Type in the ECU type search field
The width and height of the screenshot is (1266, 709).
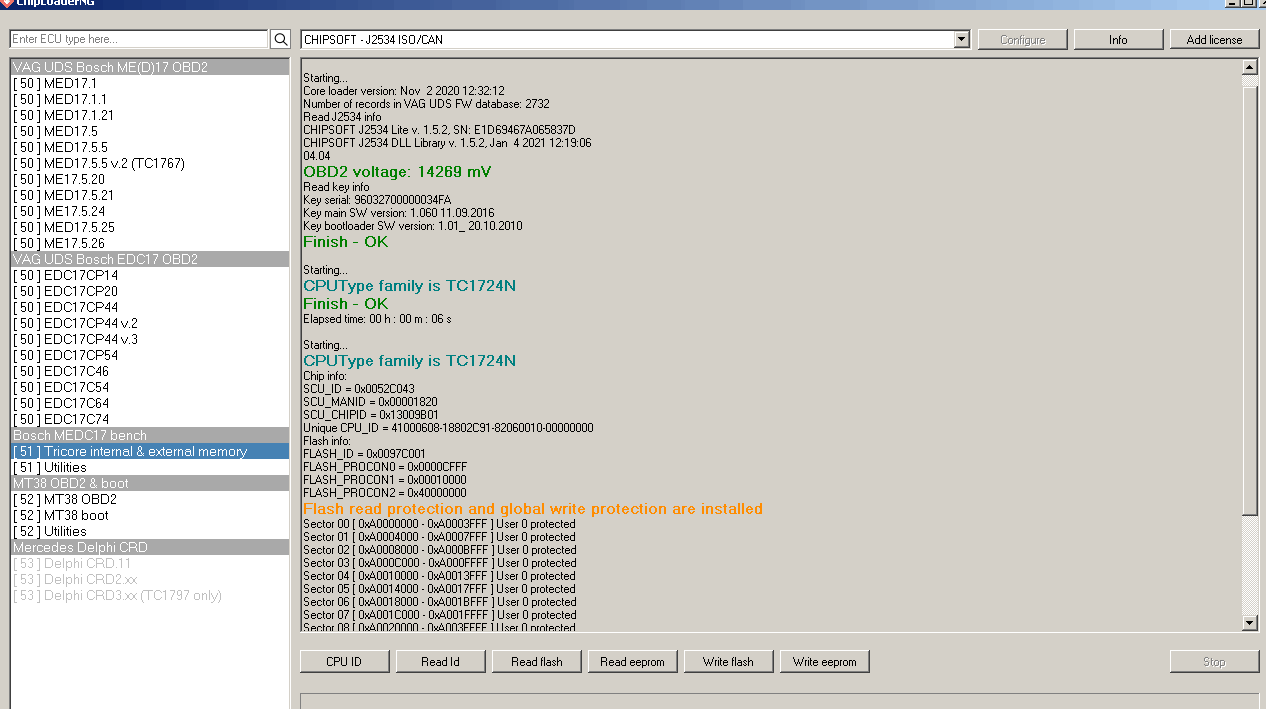[138, 39]
